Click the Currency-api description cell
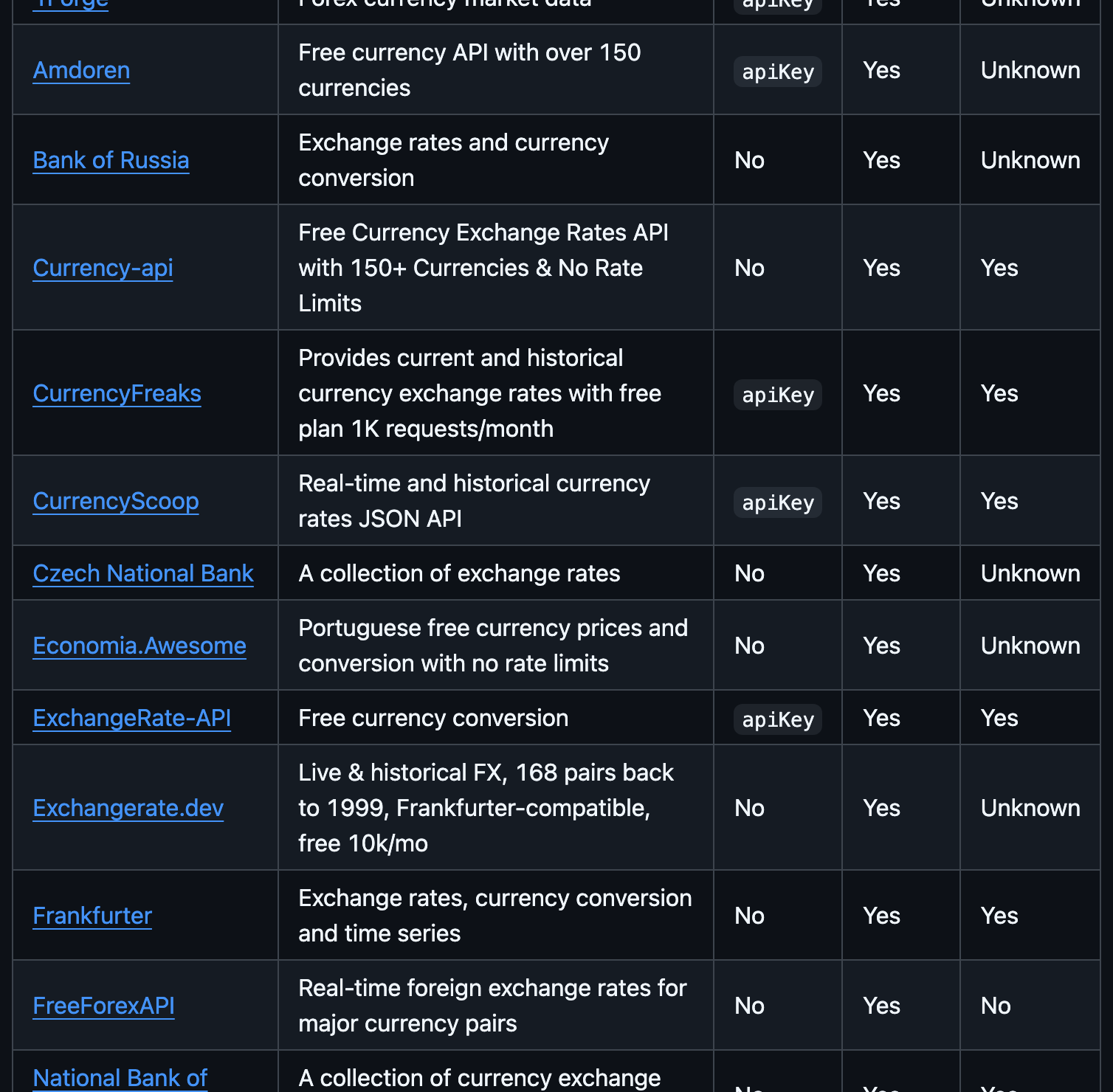Screen dimensions: 1113x1092 [x=496, y=267]
